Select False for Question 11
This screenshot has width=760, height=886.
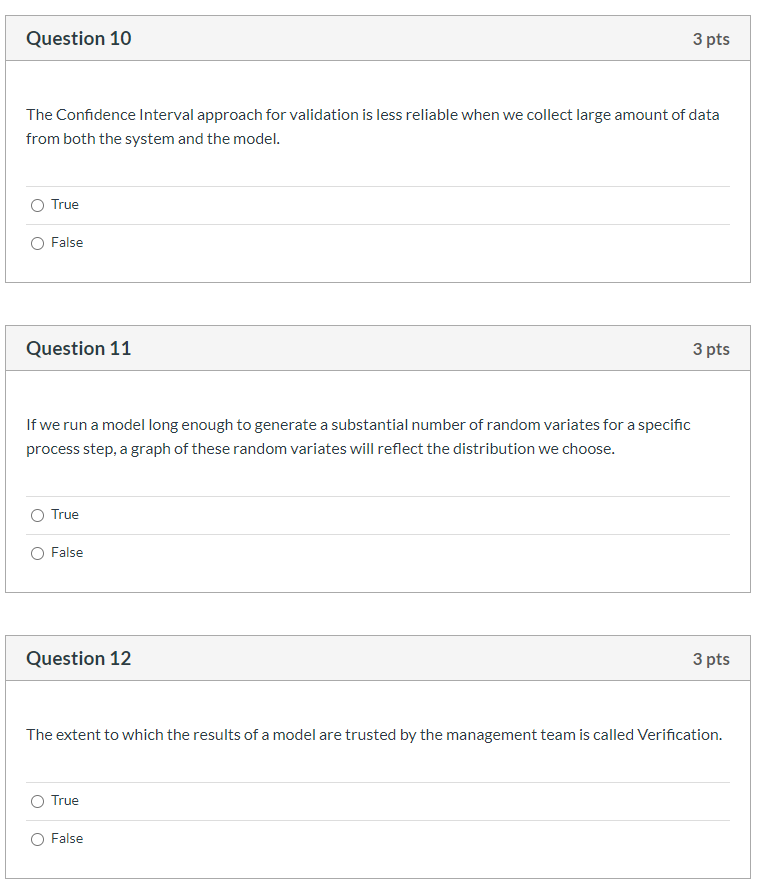pyautogui.click(x=36, y=552)
